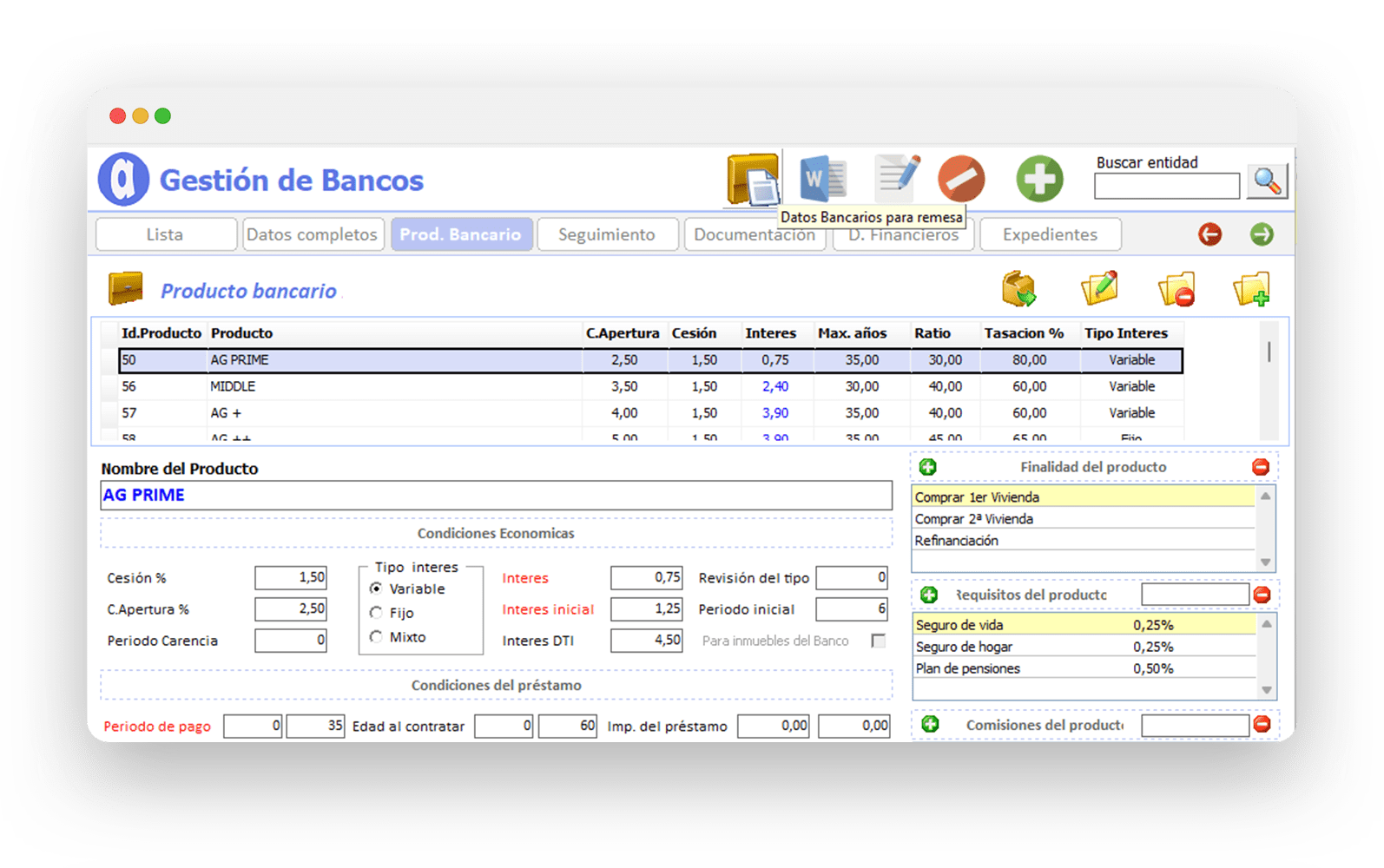Select Comprar 1er Vivienda purpose
Viewport: 1384px width, 868px height.
tap(1084, 497)
